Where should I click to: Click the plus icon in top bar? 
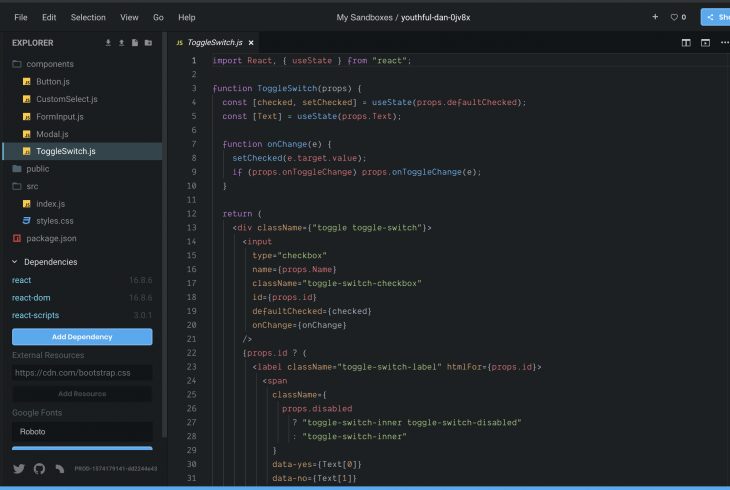point(655,17)
